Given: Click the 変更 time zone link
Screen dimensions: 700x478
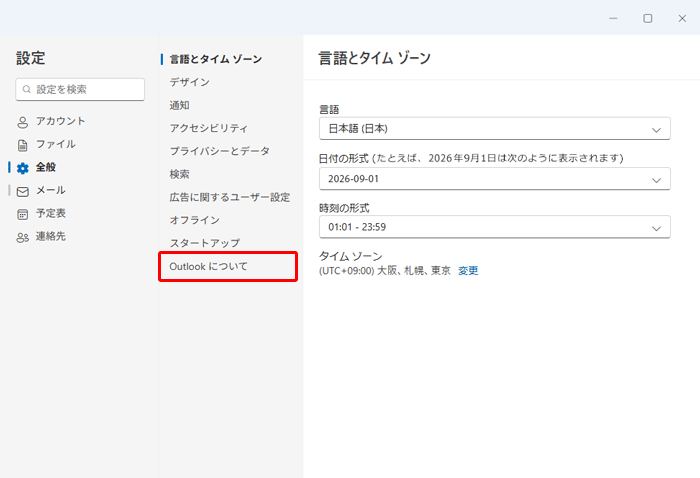Looking at the screenshot, I should click(x=468, y=271).
